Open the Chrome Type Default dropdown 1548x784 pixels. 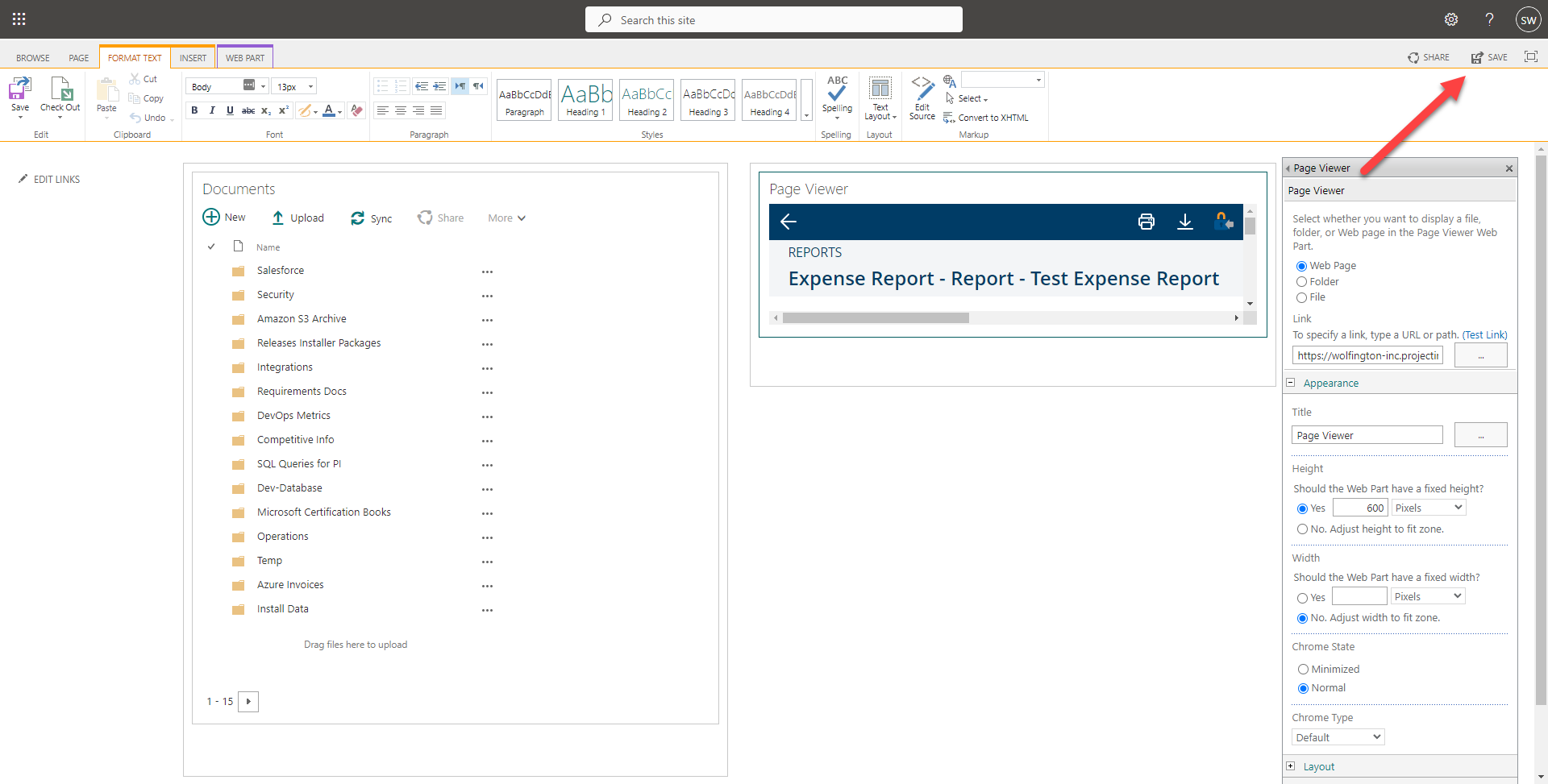coord(1338,737)
